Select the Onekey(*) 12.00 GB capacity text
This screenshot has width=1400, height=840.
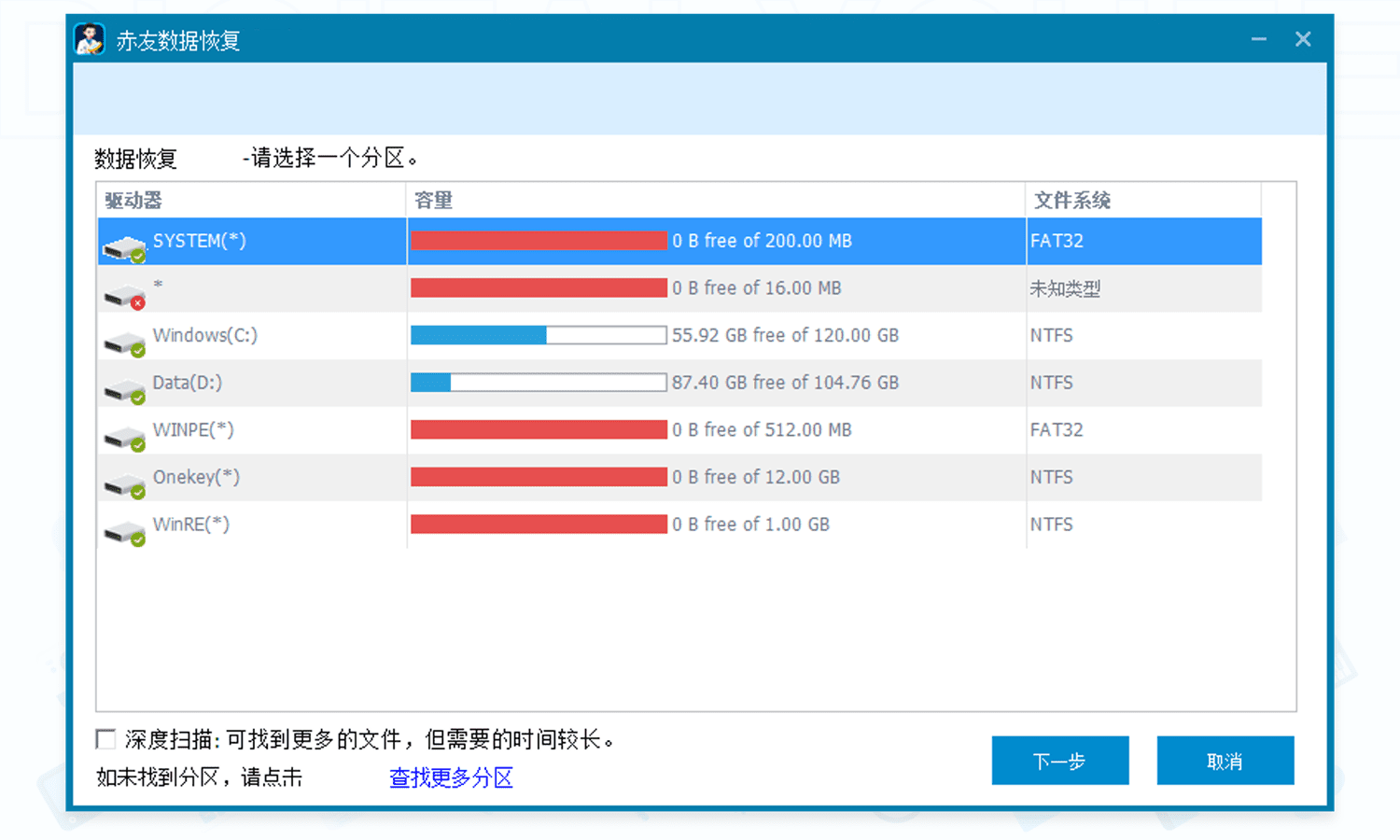point(755,478)
